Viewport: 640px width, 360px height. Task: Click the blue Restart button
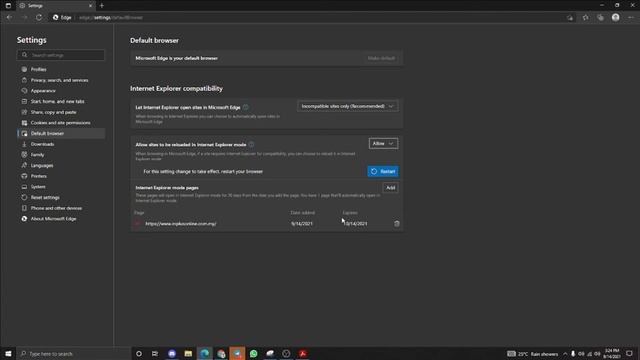tap(383, 171)
